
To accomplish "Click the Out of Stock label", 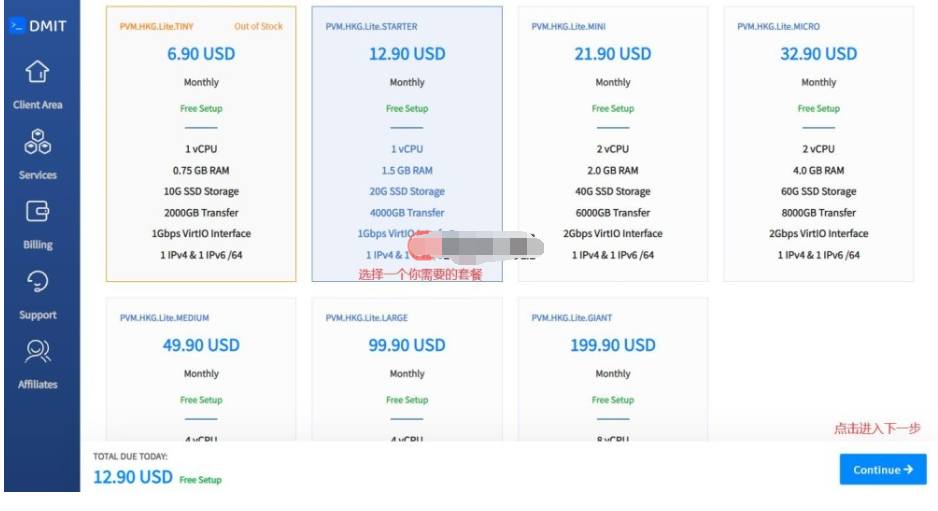I will (258, 27).
